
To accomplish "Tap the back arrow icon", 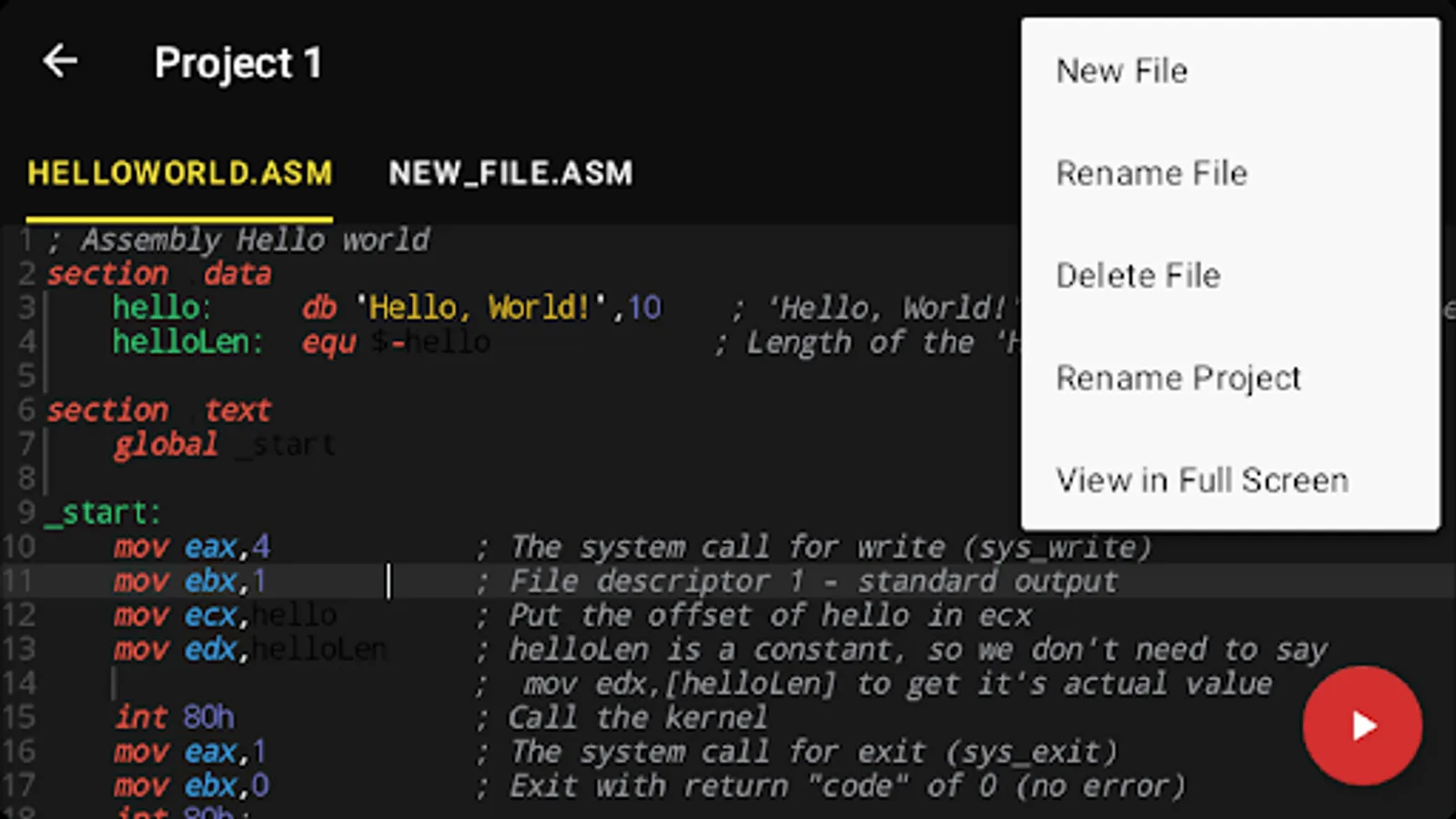I will (60, 62).
